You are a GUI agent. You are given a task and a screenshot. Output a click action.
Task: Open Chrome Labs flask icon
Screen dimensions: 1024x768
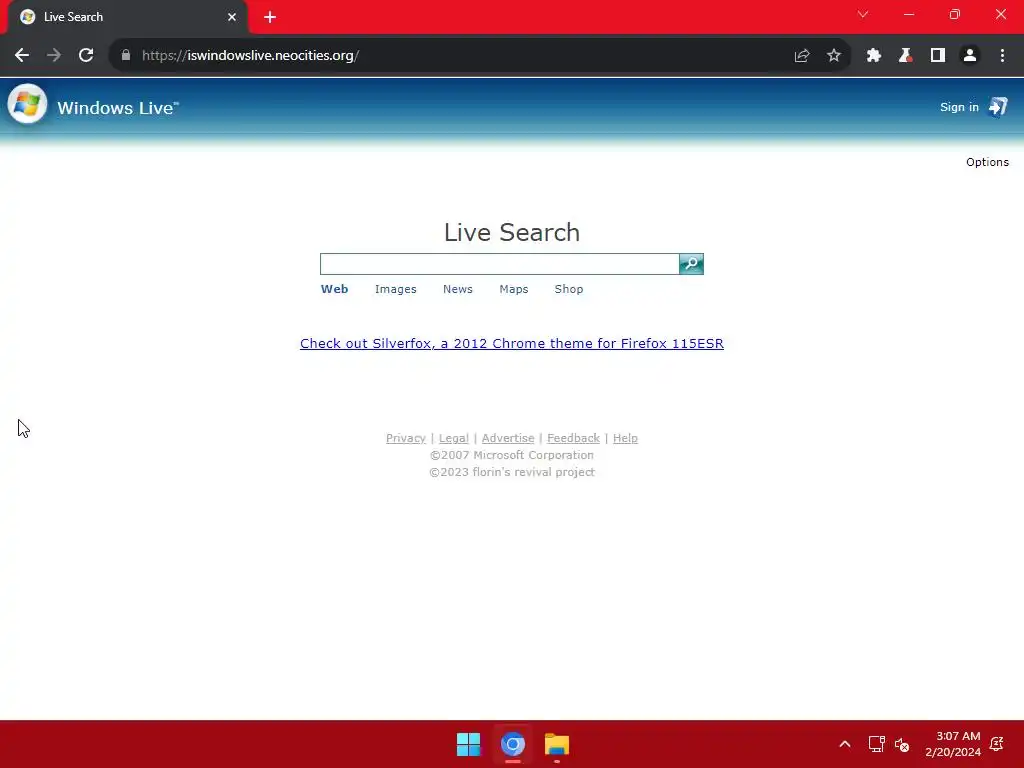(905, 56)
